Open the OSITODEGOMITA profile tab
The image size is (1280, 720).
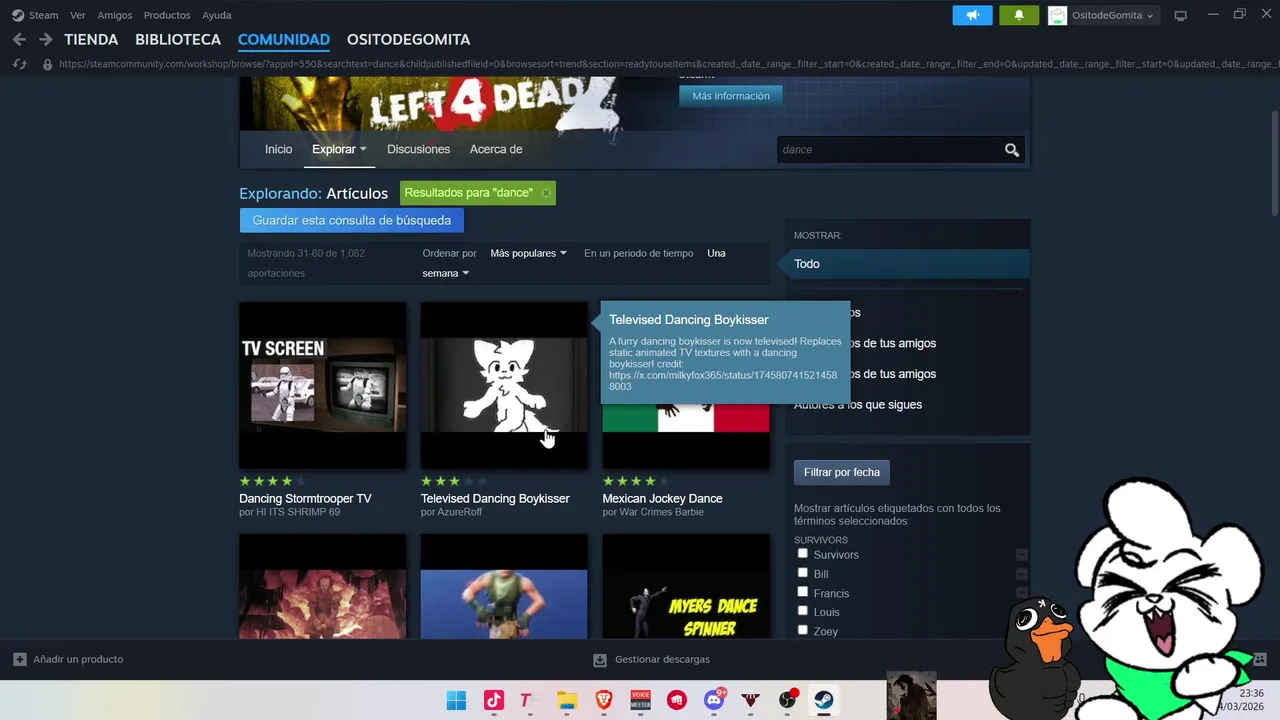tap(408, 40)
